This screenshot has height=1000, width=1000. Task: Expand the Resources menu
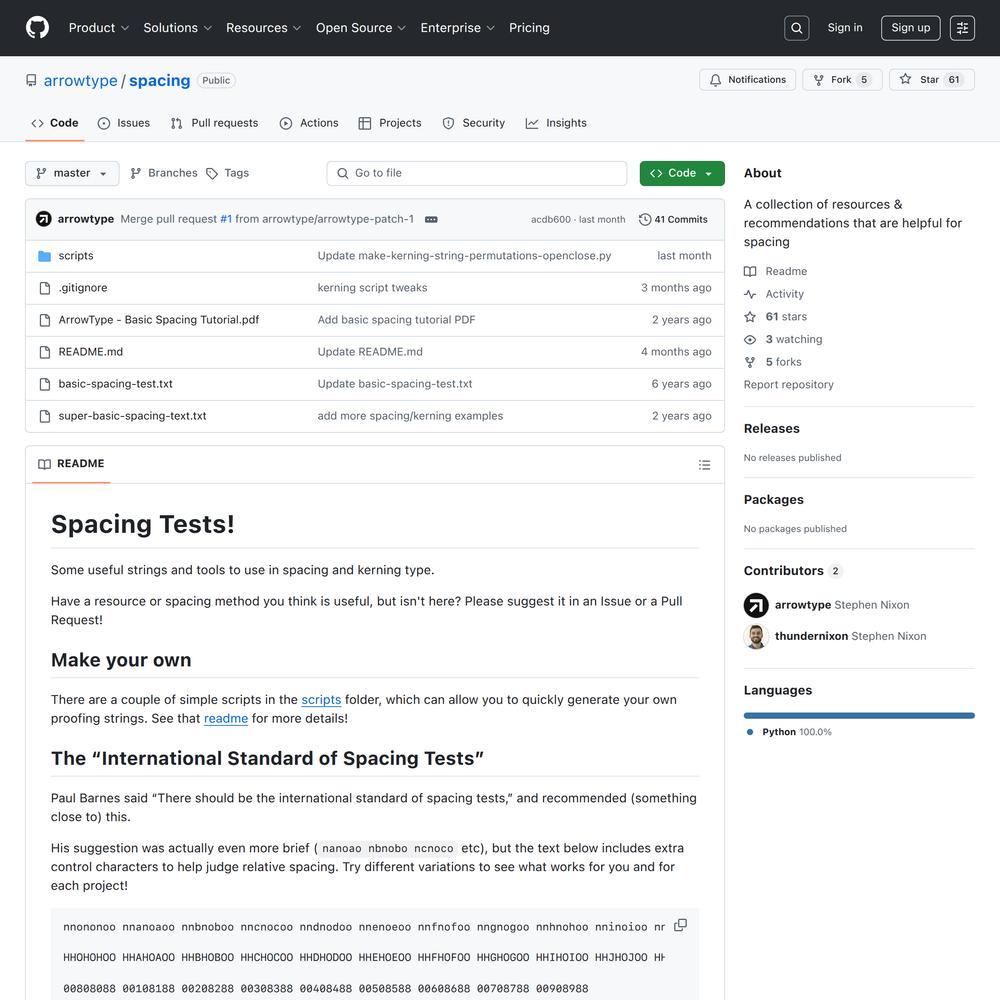[x=263, y=28]
